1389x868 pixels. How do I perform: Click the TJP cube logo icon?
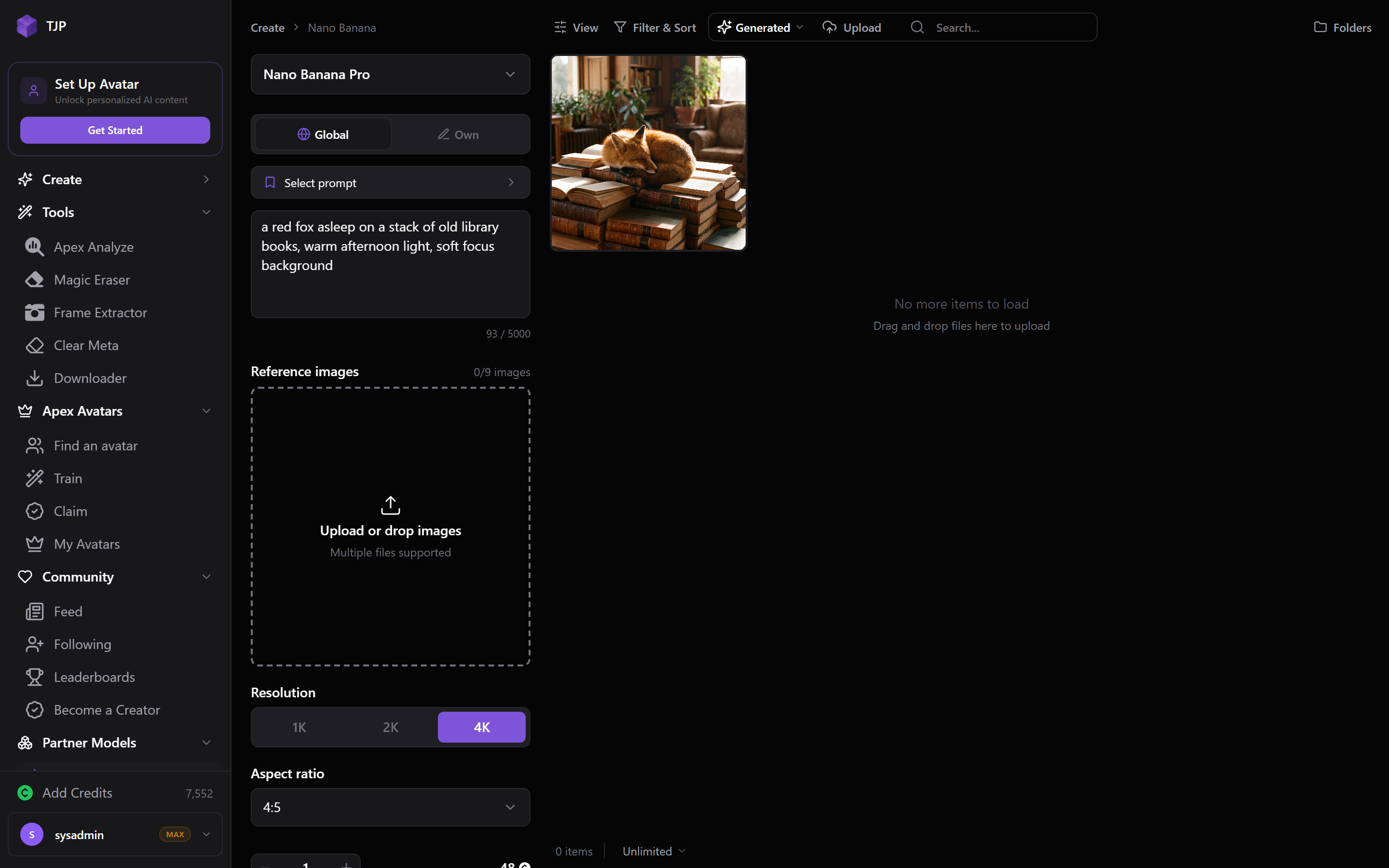click(27, 26)
